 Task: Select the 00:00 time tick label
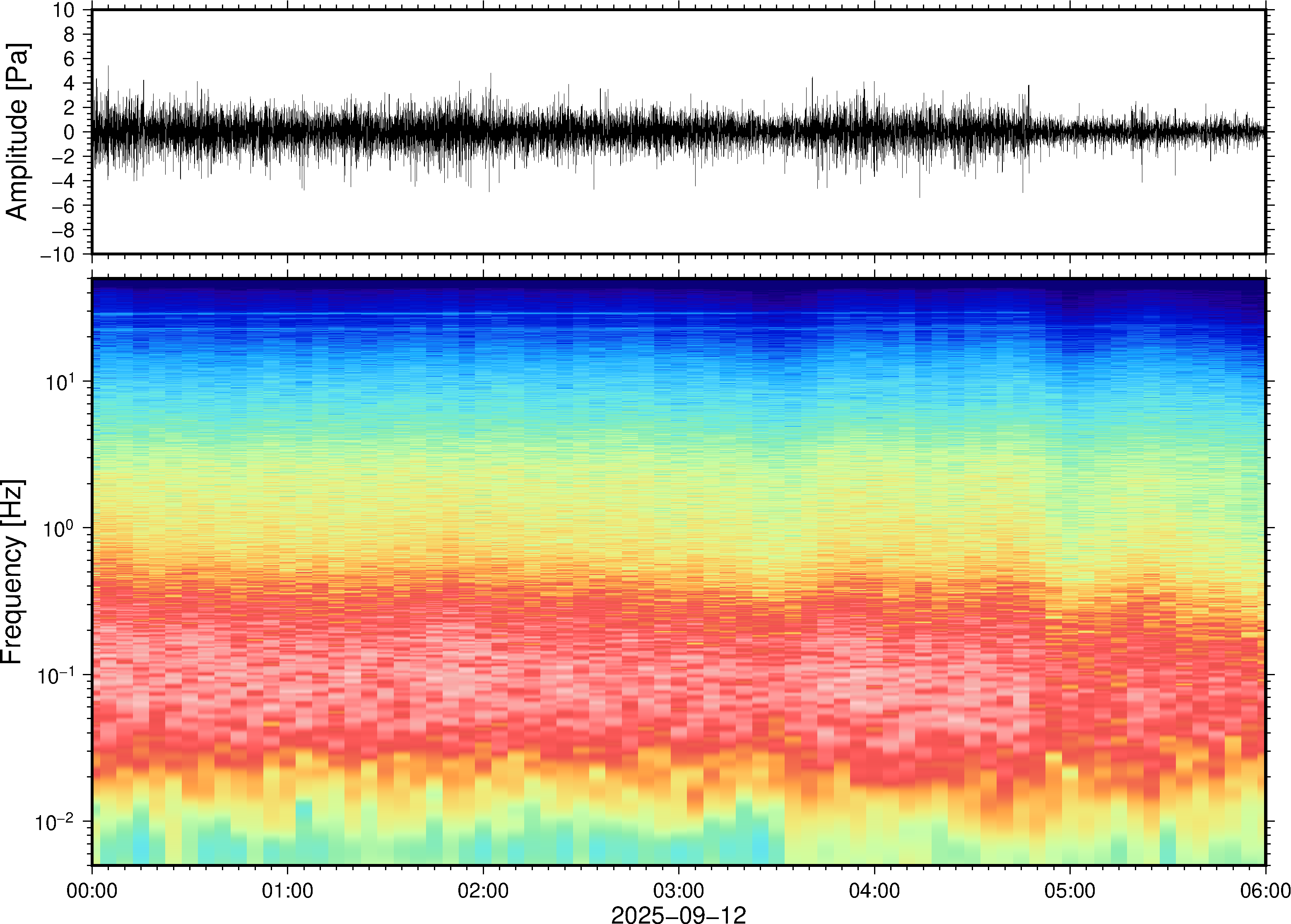92,890
